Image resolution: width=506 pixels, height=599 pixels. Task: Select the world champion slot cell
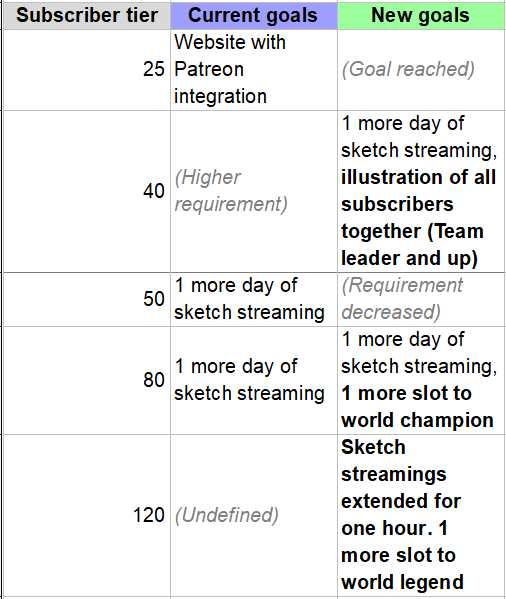coord(421,380)
